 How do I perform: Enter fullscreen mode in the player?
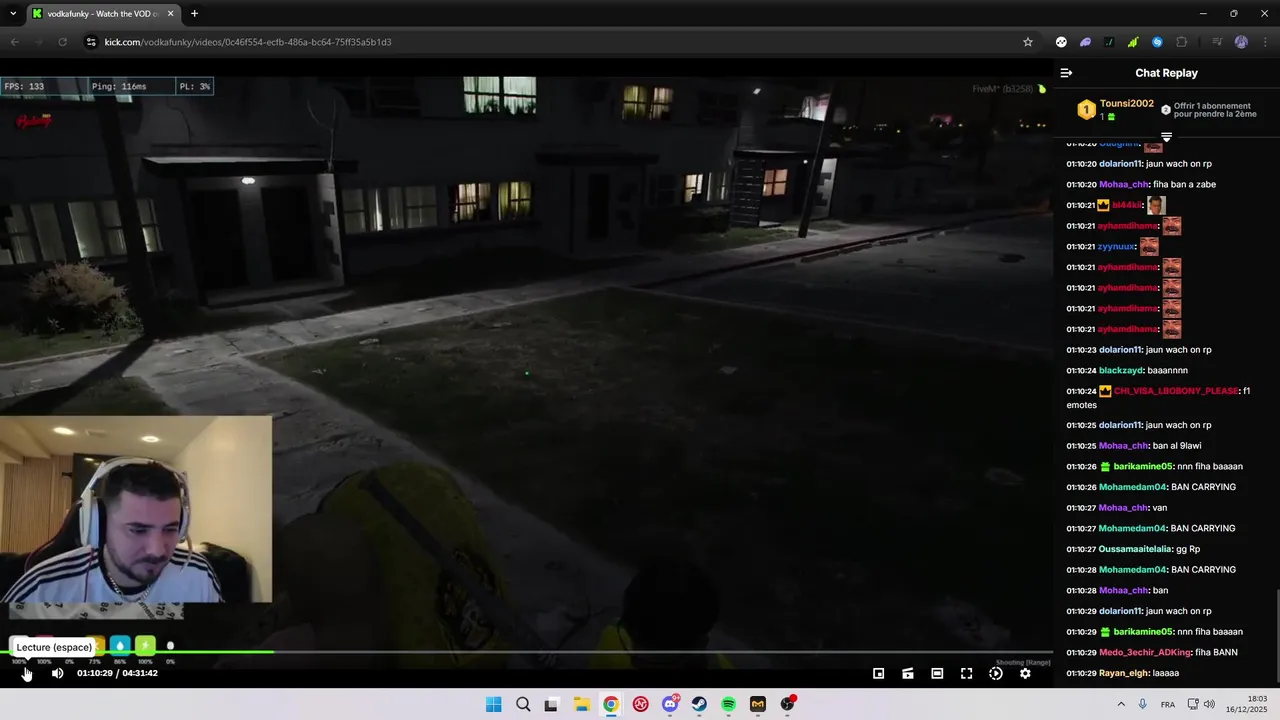click(x=966, y=673)
